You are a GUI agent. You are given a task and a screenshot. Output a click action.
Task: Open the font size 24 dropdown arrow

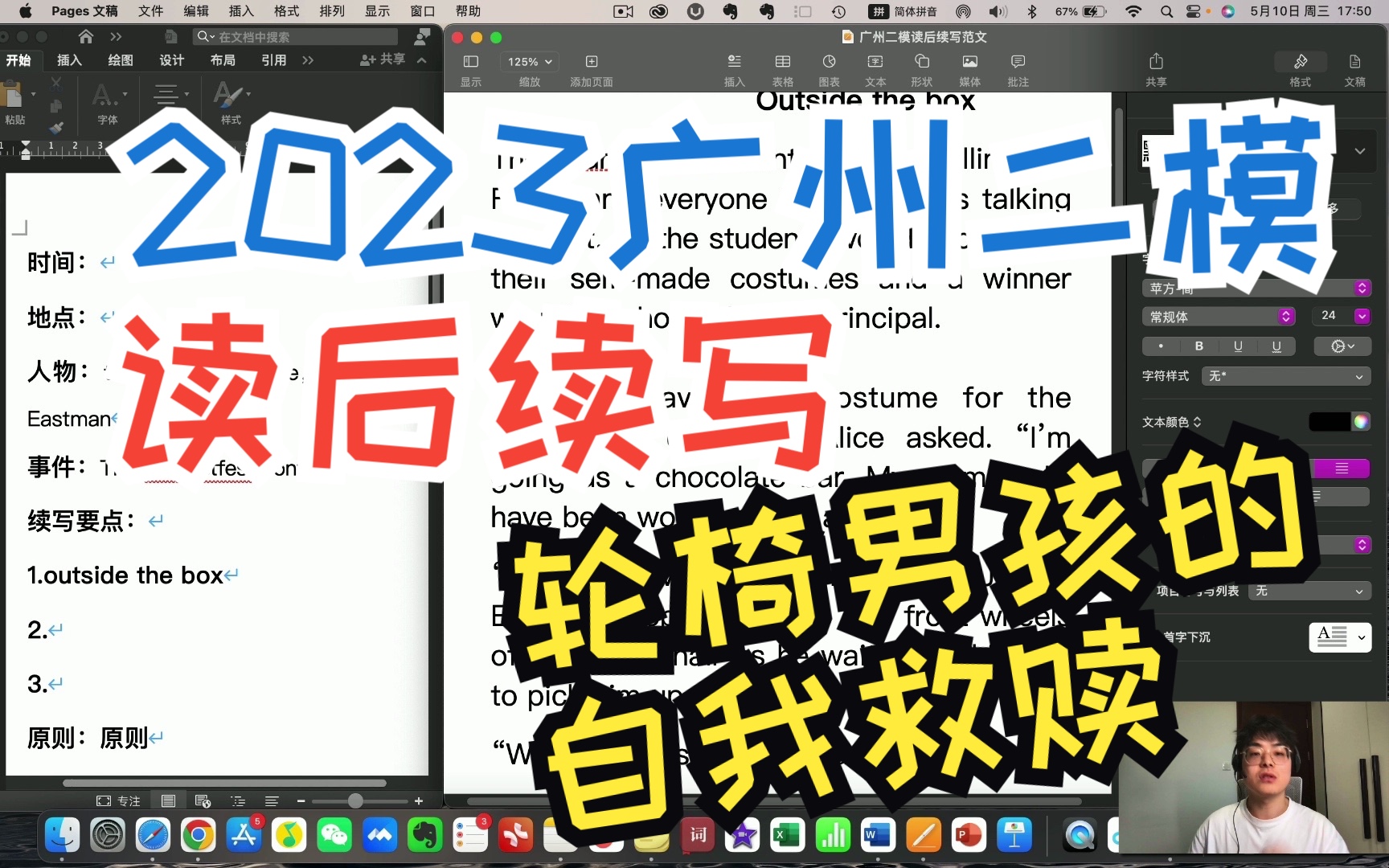point(1362,316)
